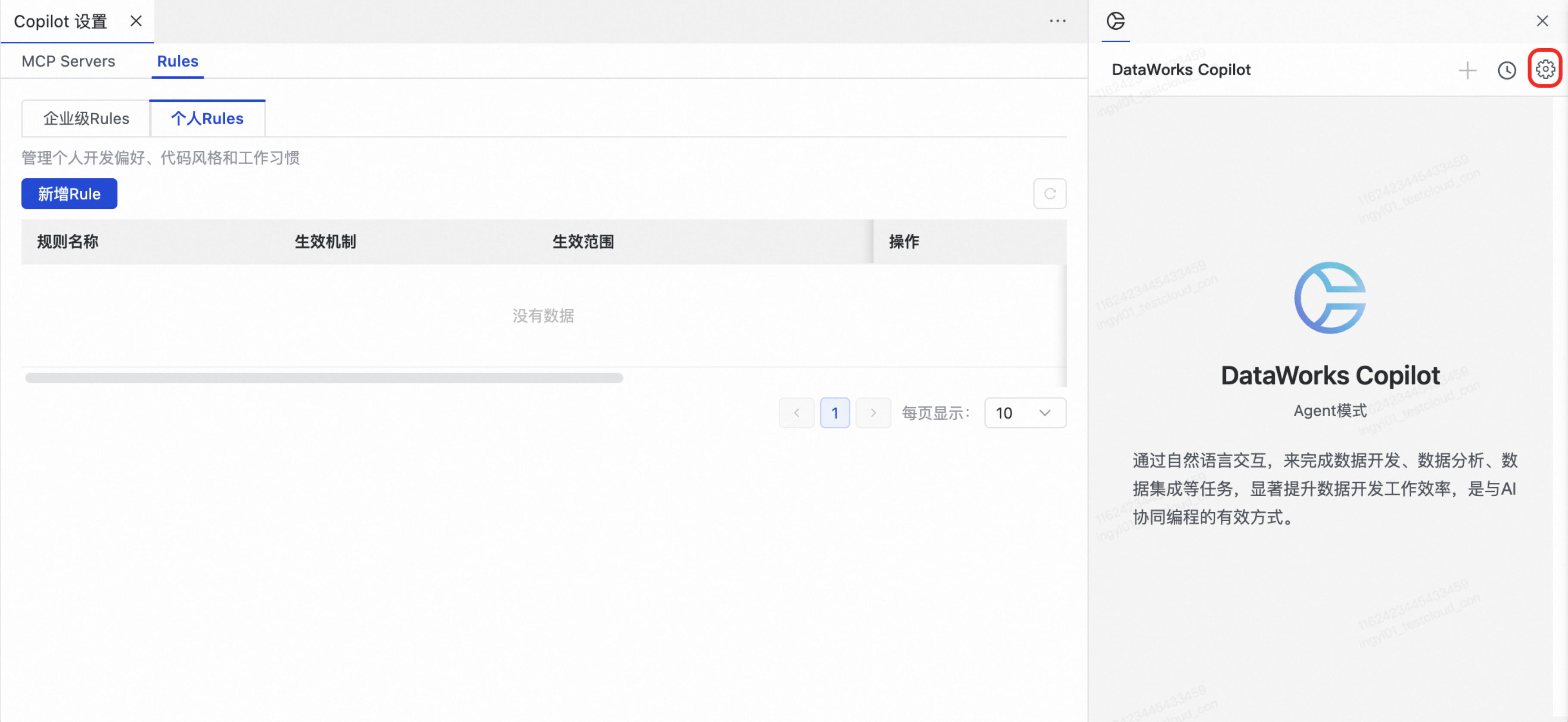The image size is (1568, 722).
Task: Click the large DataWorks Copilot logo
Action: (x=1330, y=298)
